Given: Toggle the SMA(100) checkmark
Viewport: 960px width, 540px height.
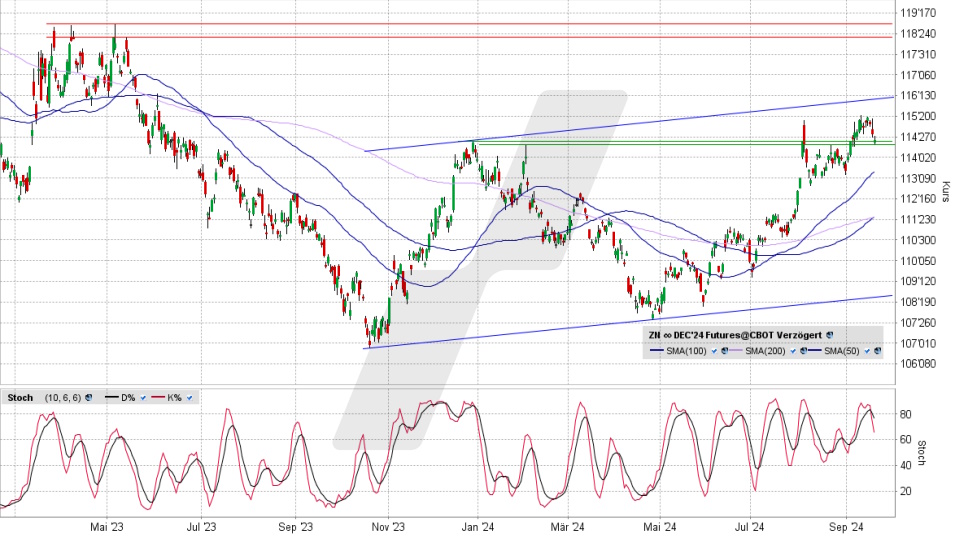Looking at the screenshot, I should click(714, 351).
